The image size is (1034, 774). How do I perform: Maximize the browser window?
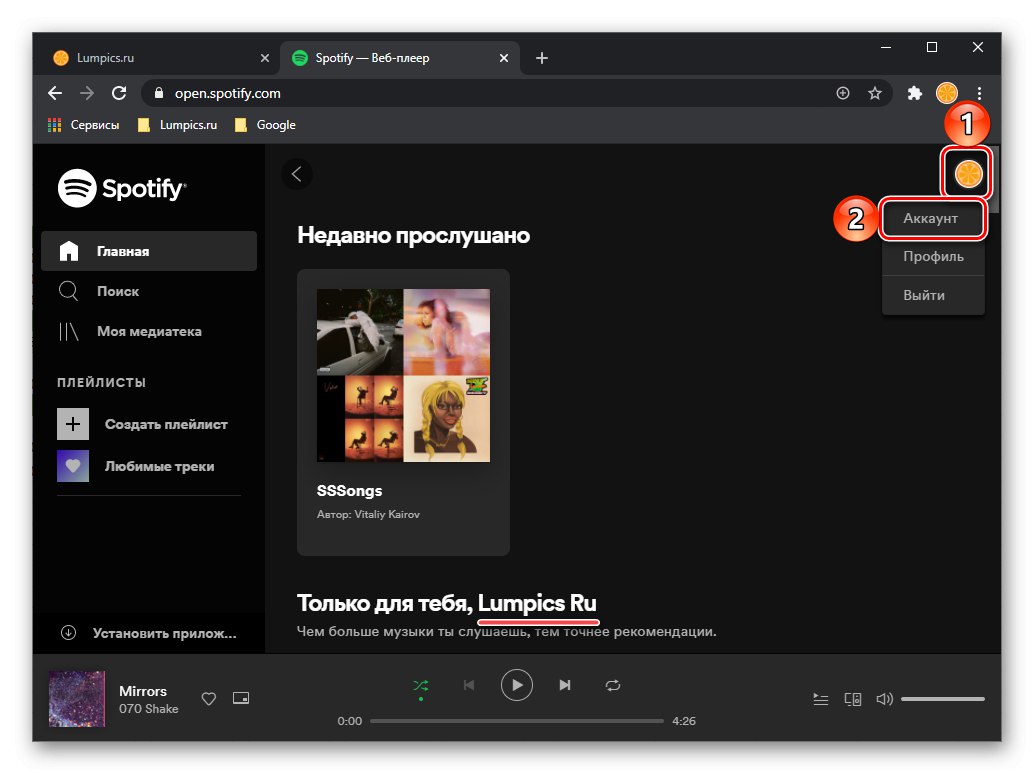point(932,47)
